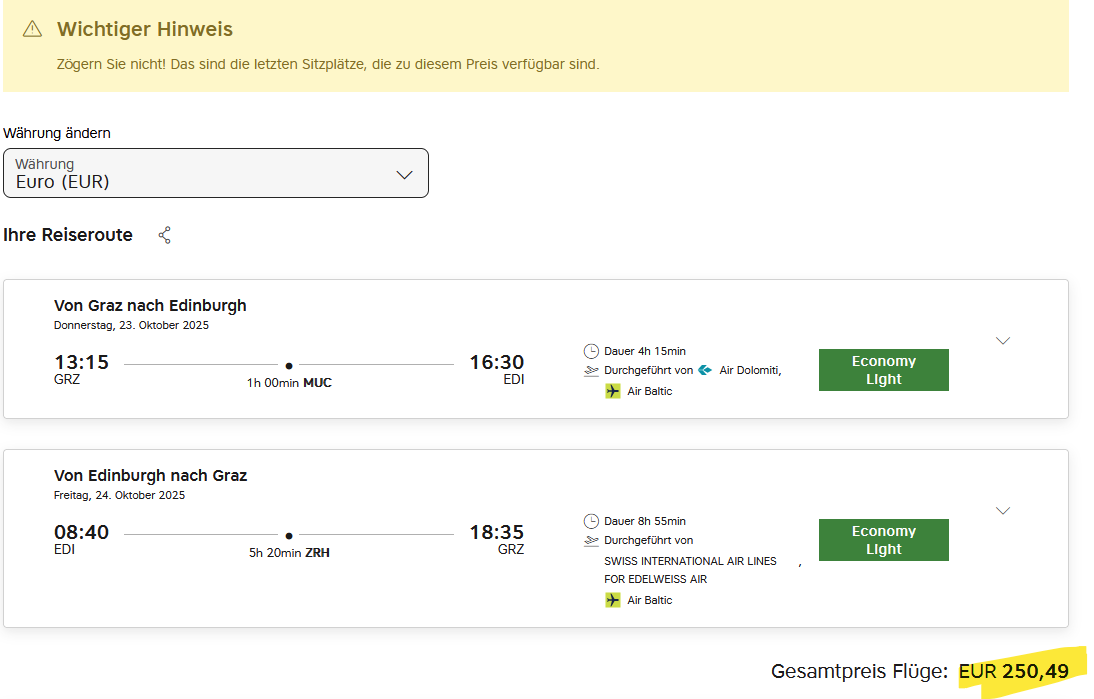Viewport: 1094px width, 699px height.
Task: Click Air Baltic logo in Graz–Edinburgh flight
Action: coord(613,391)
